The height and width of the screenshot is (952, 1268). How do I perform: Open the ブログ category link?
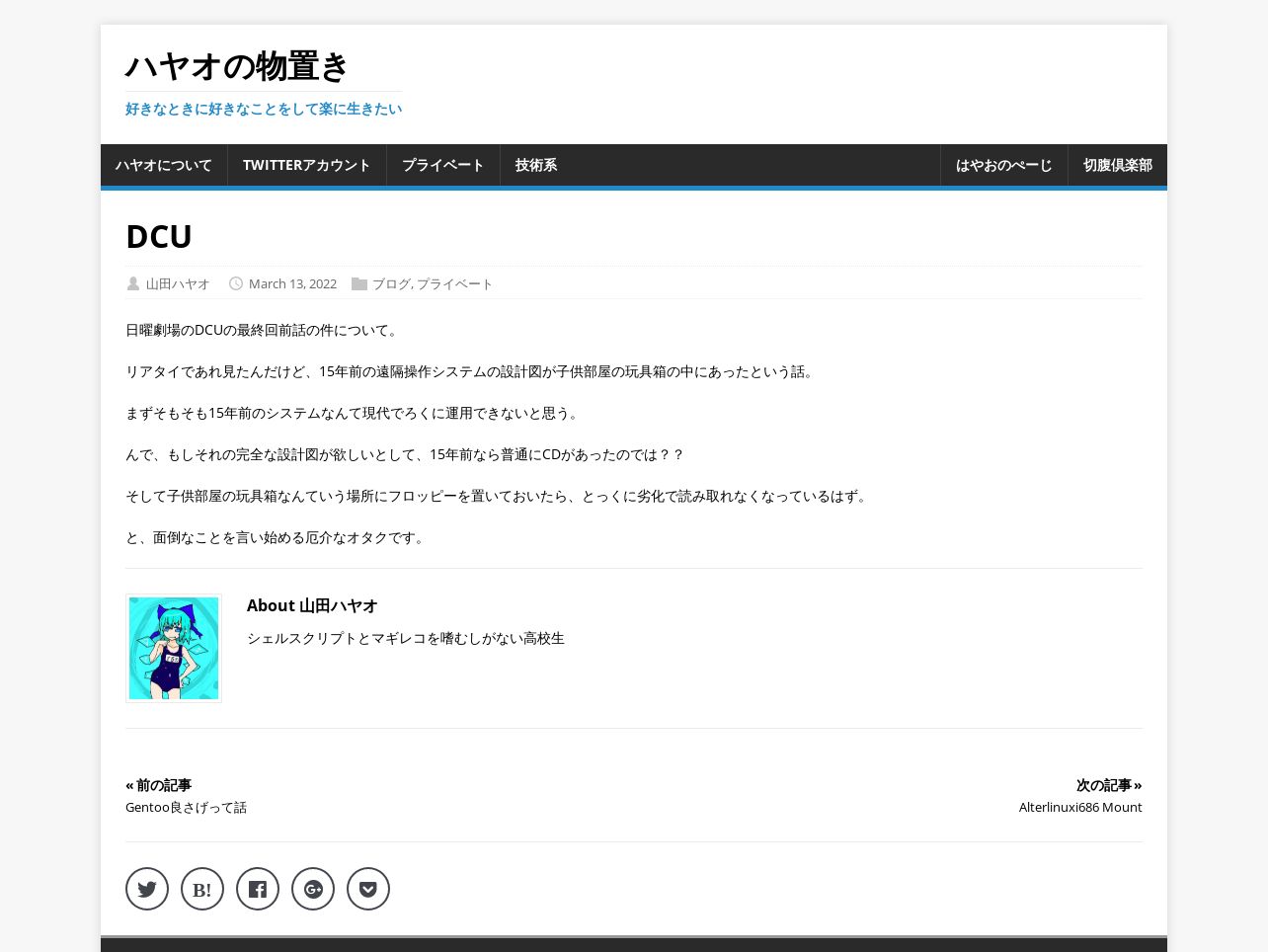[391, 283]
